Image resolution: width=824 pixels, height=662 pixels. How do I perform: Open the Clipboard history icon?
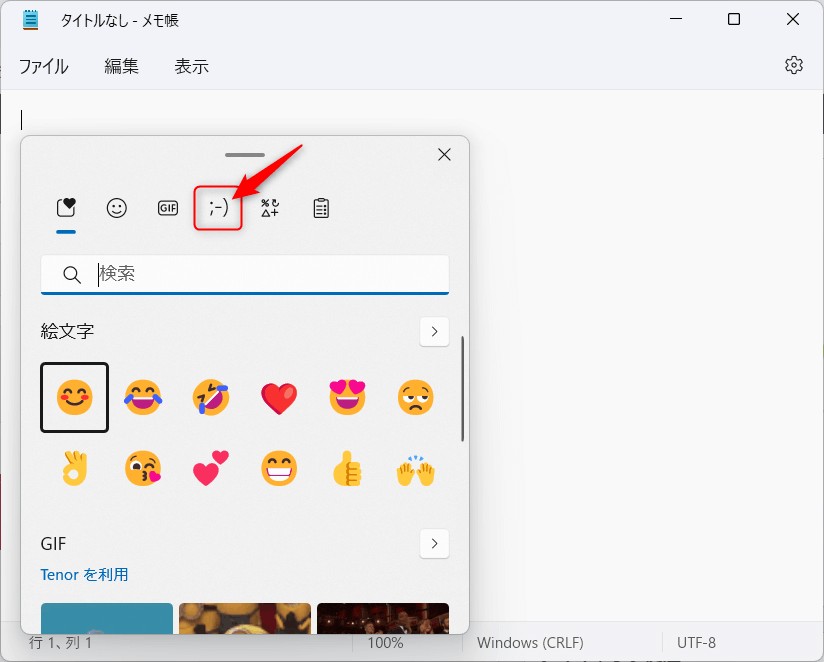(x=321, y=208)
